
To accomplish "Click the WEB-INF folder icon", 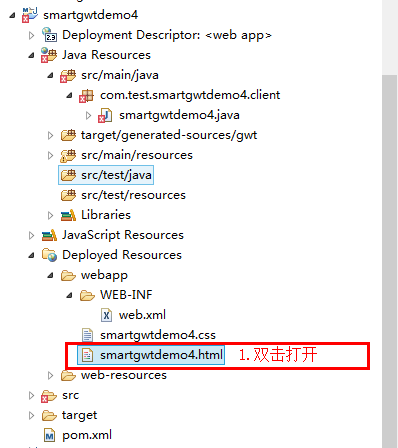I will [87, 295].
